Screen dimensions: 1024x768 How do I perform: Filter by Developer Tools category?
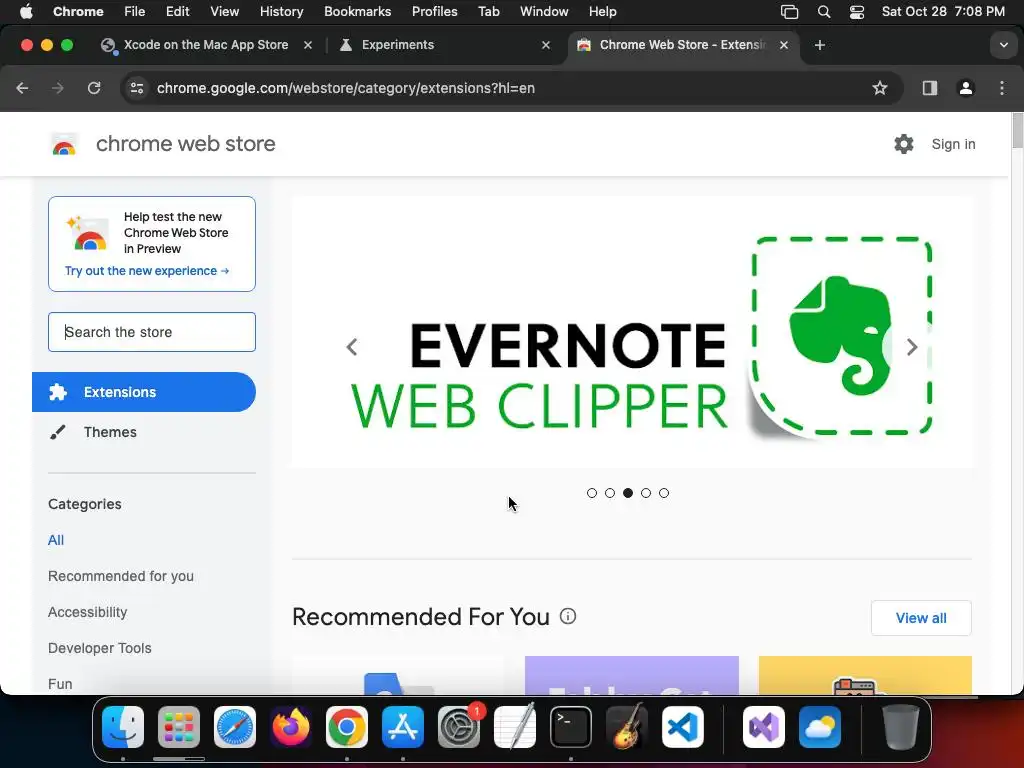(x=99, y=648)
